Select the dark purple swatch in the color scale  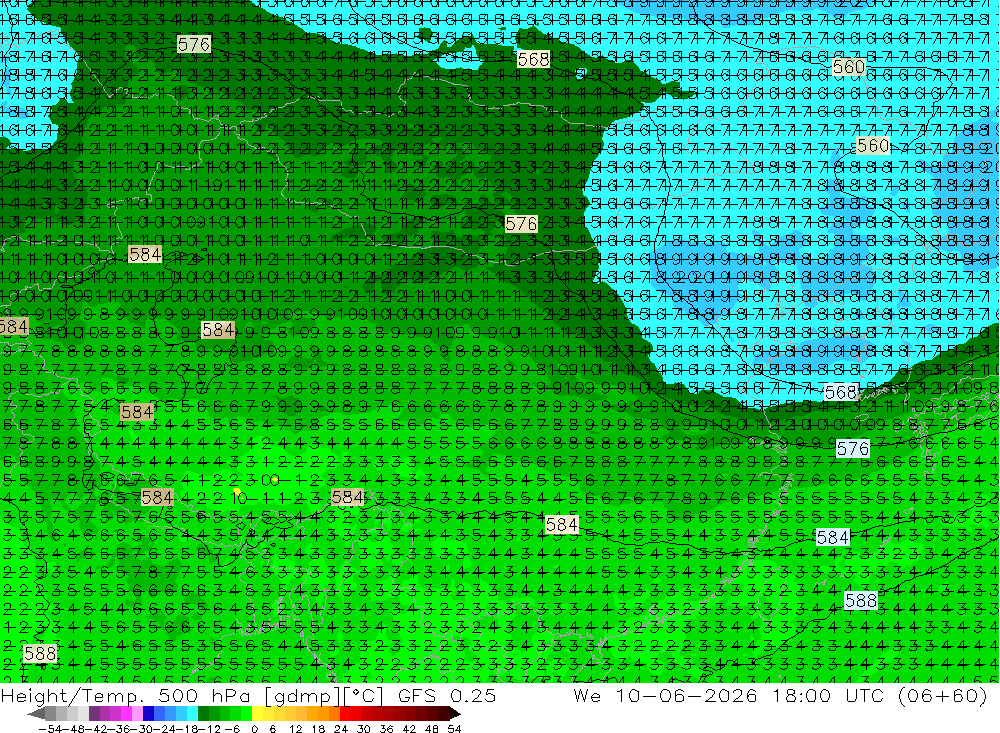coord(94,714)
